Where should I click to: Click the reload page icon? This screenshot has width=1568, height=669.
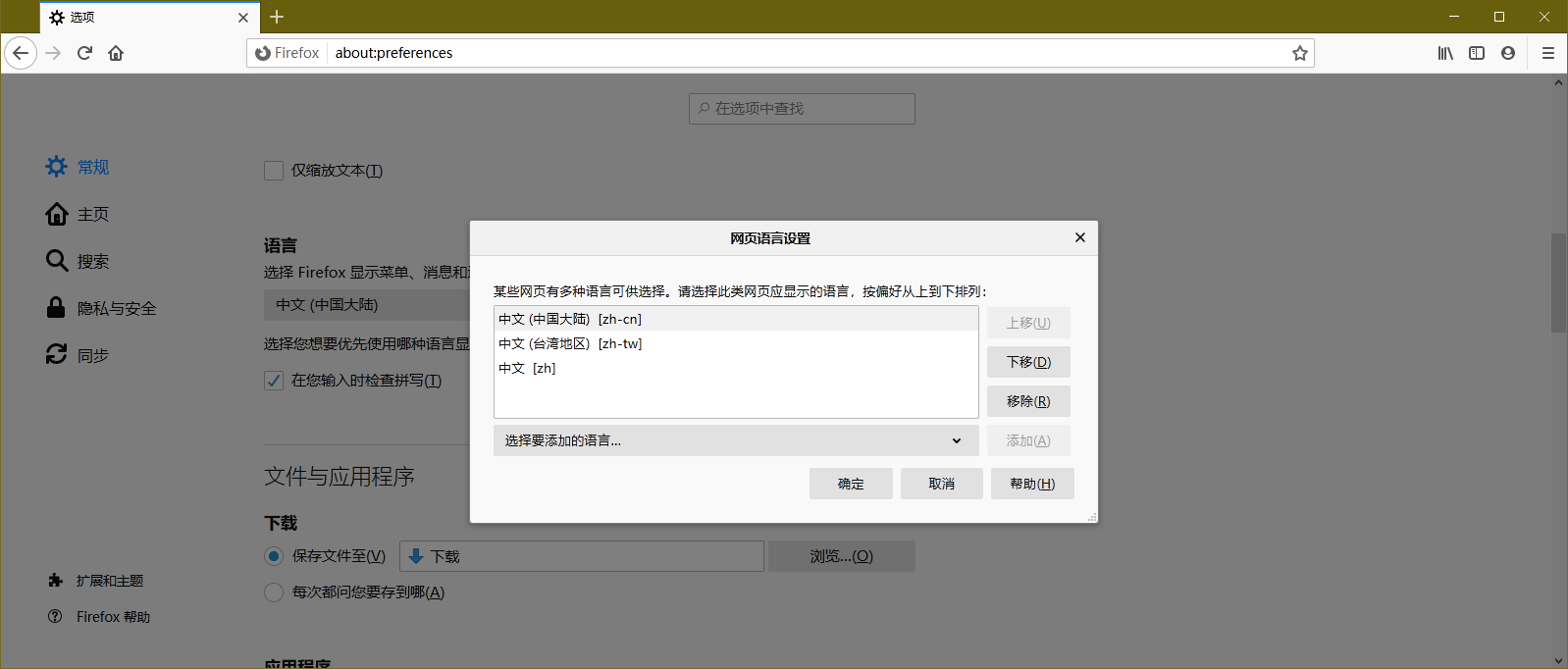(84, 53)
